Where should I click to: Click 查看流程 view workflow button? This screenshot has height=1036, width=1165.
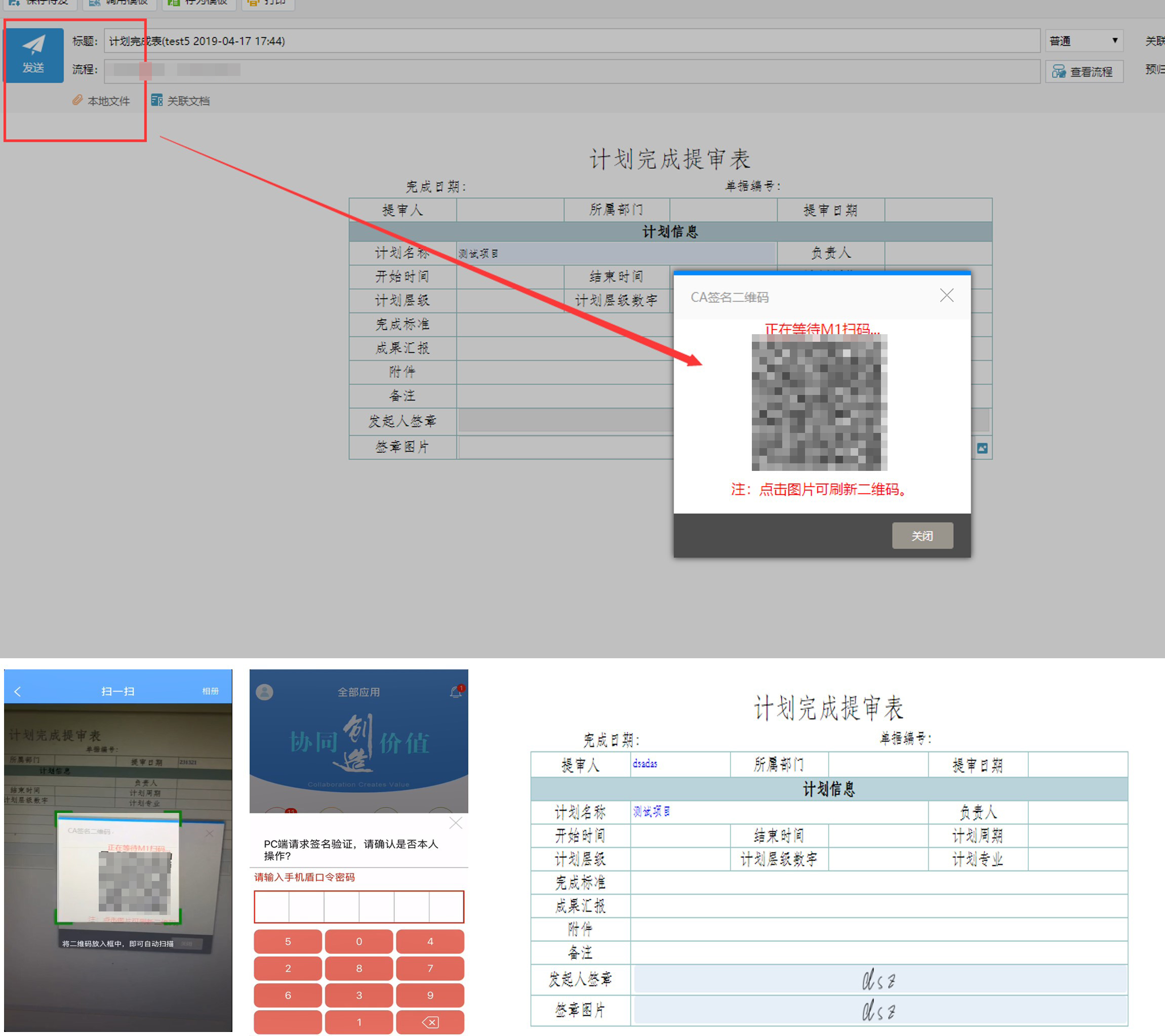(1083, 71)
